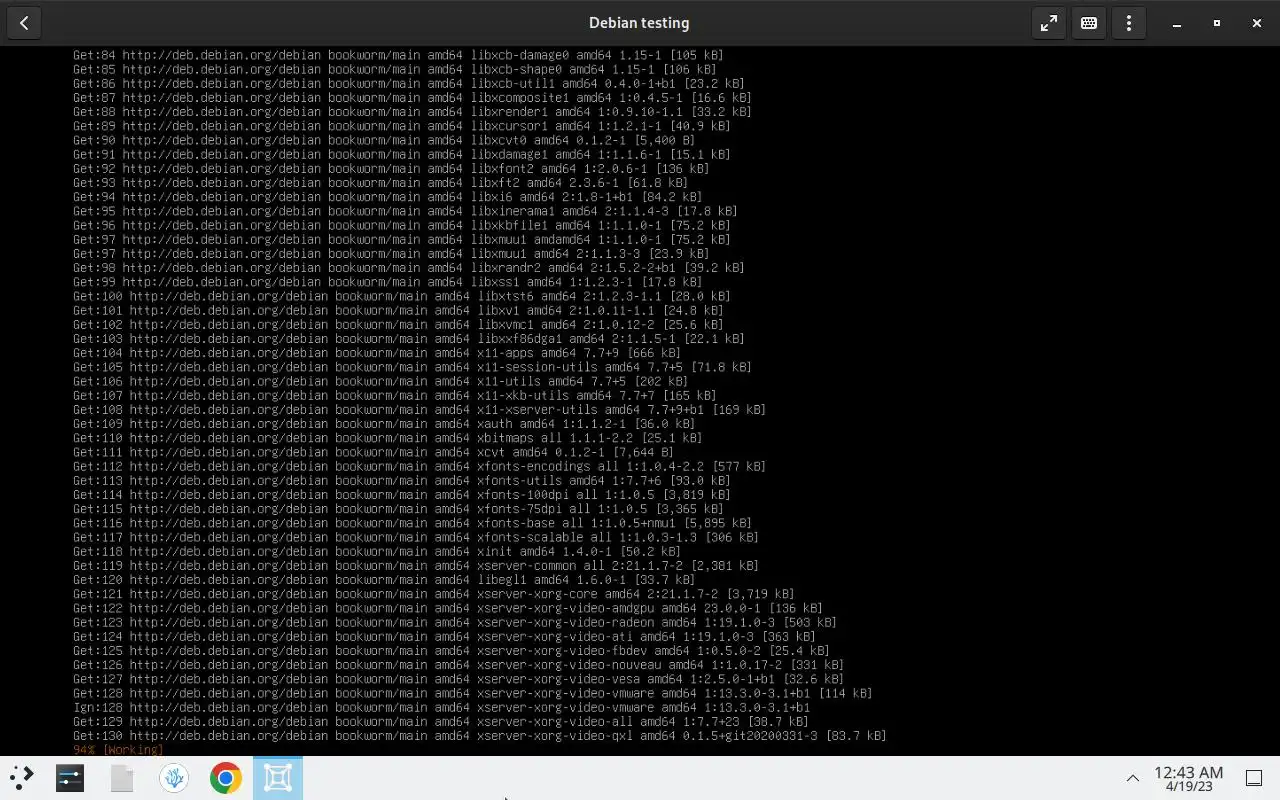Click the Get:90 libxcvt0 line
This screenshot has height=800, width=1280.
point(383,140)
